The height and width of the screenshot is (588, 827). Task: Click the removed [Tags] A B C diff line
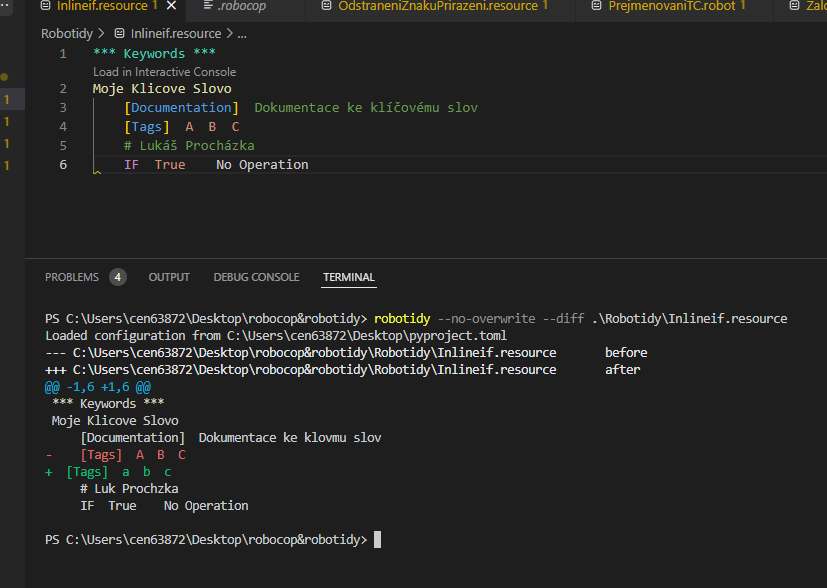116,455
